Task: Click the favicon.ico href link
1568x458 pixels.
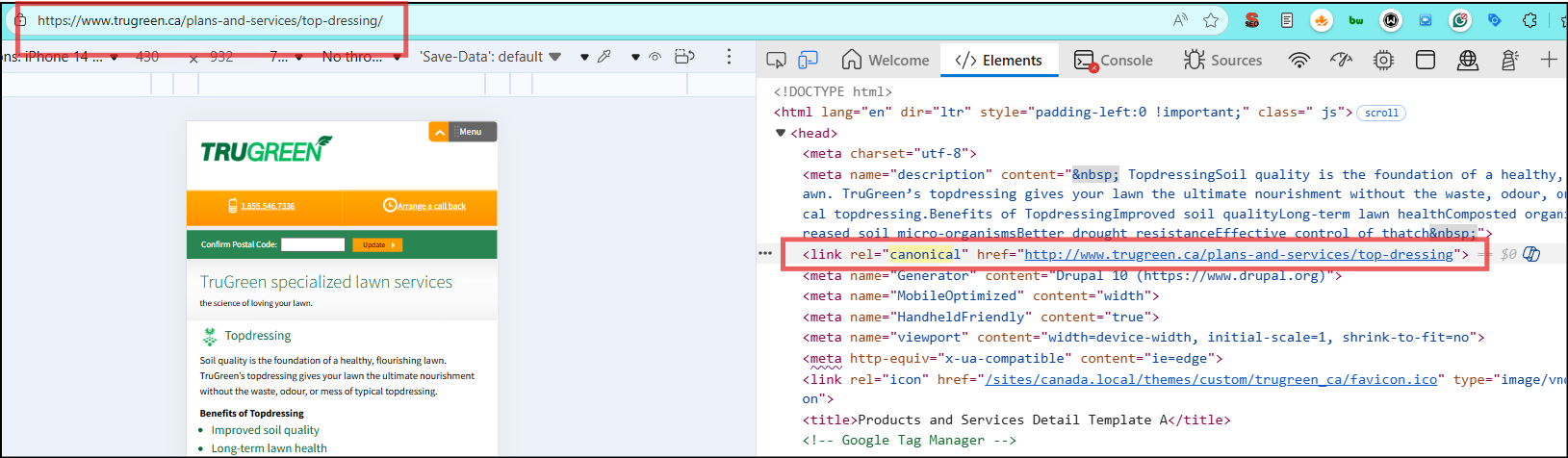Action: [x=1211, y=379]
